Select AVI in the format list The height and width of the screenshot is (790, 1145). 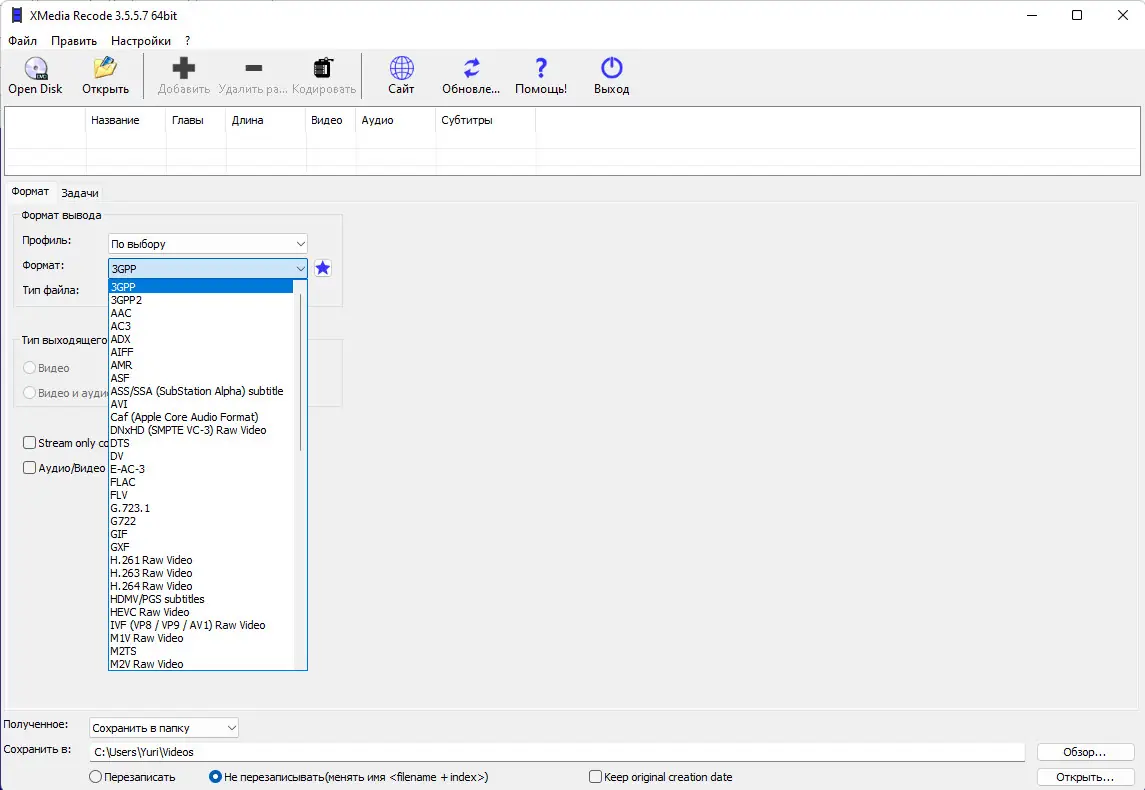click(x=201, y=404)
